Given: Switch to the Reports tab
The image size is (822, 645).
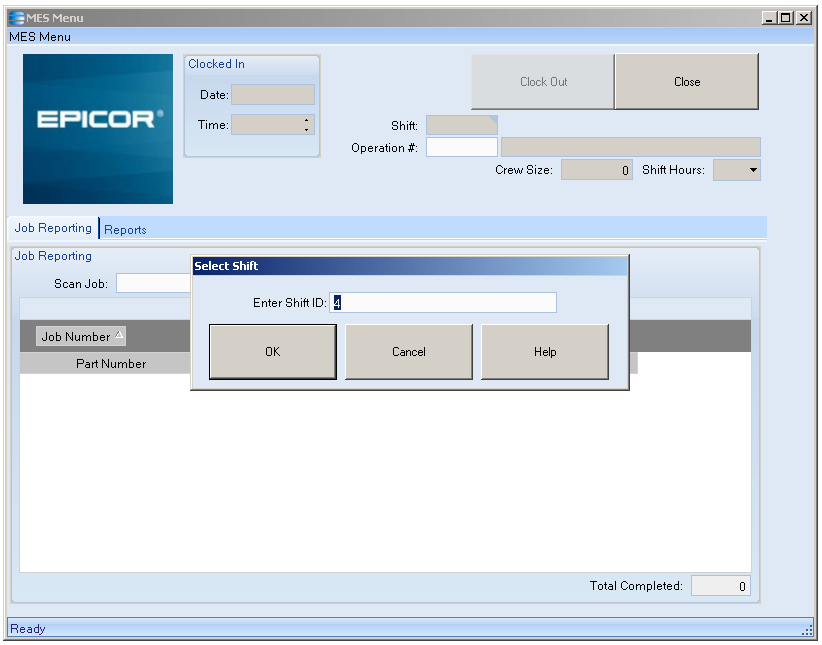Looking at the screenshot, I should point(125,230).
